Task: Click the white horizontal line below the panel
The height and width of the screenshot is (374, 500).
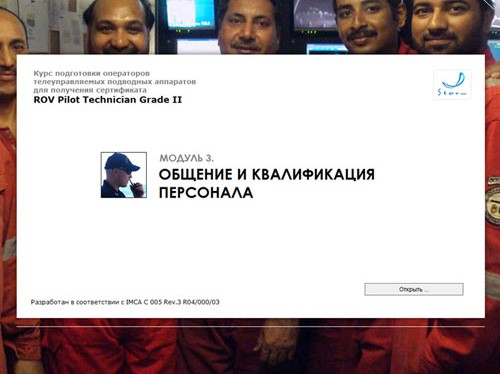Action: (x=250, y=326)
